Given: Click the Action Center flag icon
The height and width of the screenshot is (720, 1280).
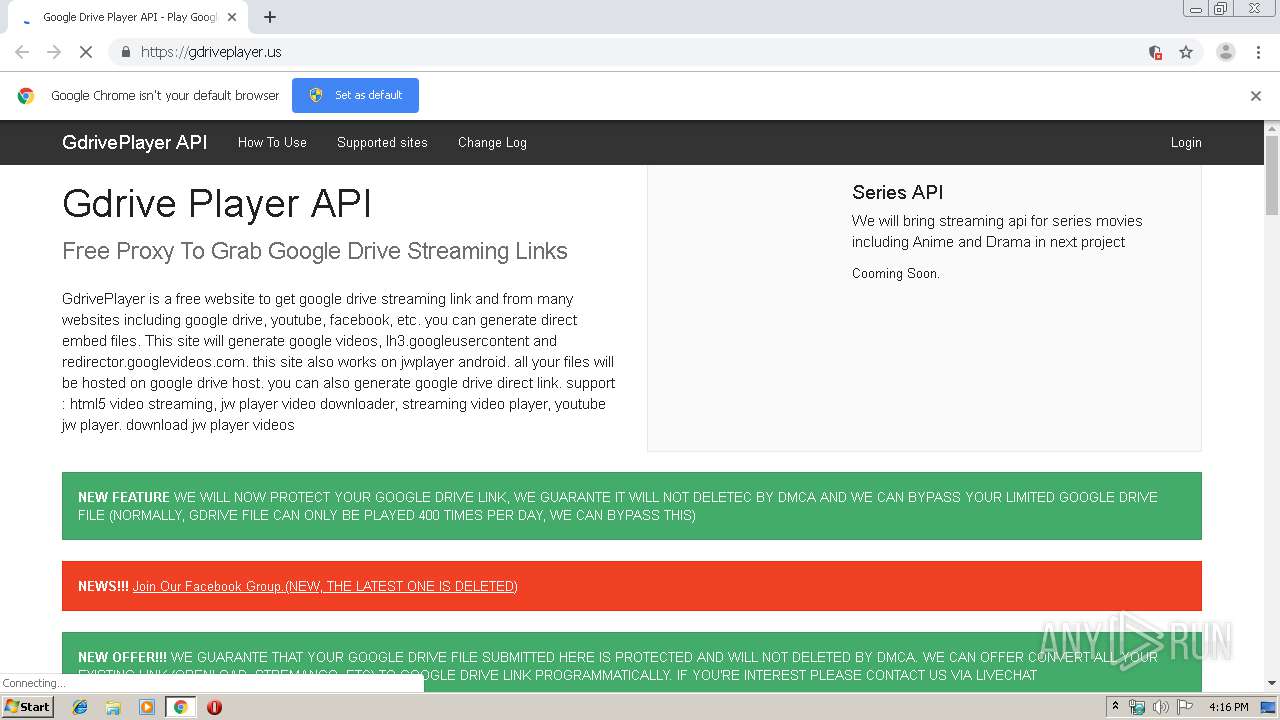Looking at the screenshot, I should [1185, 707].
